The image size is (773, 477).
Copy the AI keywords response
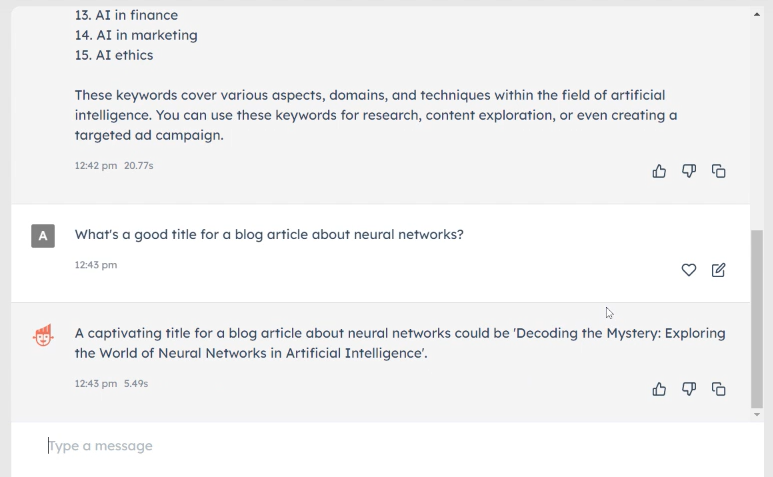(x=718, y=171)
